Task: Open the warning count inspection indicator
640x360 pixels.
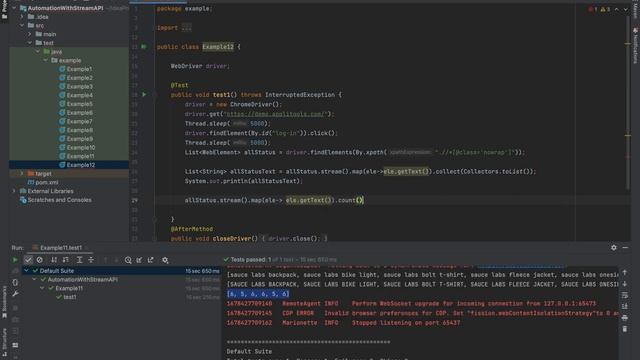Action: point(605,9)
